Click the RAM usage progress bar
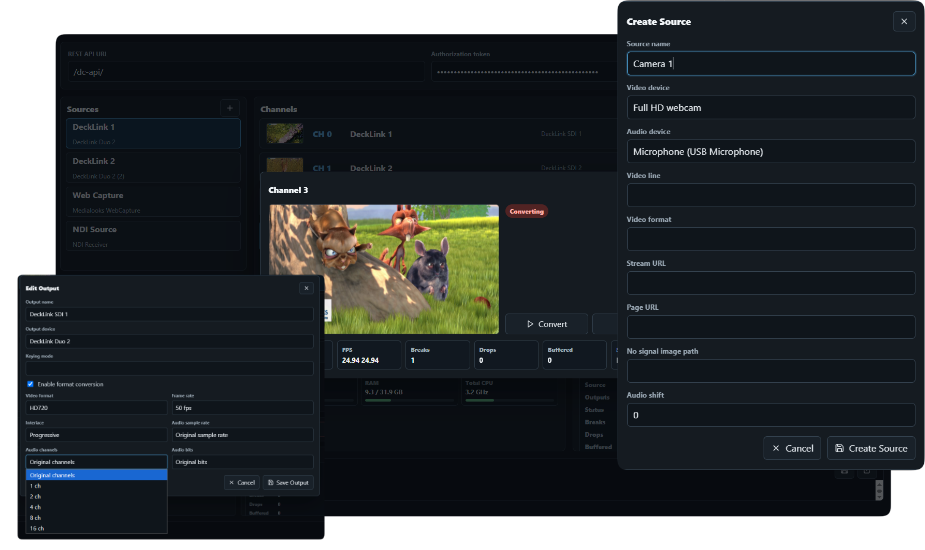 tap(409, 400)
